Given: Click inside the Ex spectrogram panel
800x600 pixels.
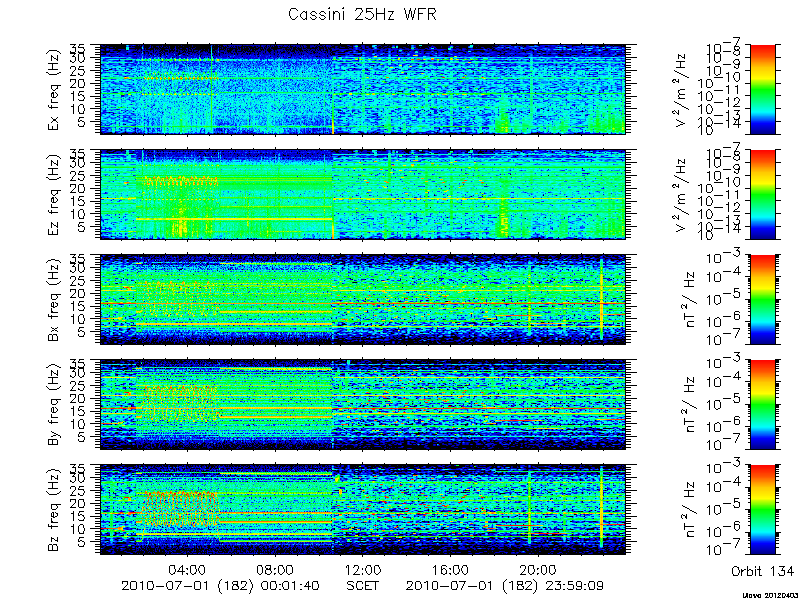Looking at the screenshot, I should point(362,89).
